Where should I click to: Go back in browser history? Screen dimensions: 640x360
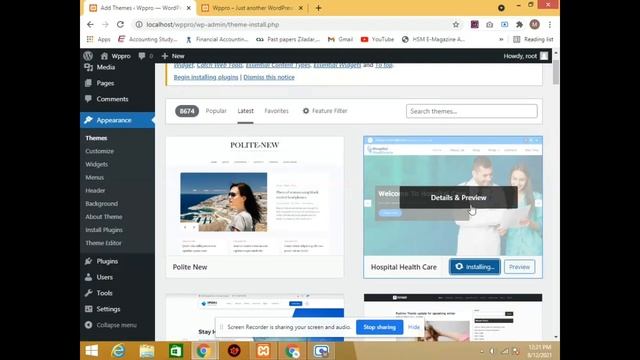pos(90,24)
